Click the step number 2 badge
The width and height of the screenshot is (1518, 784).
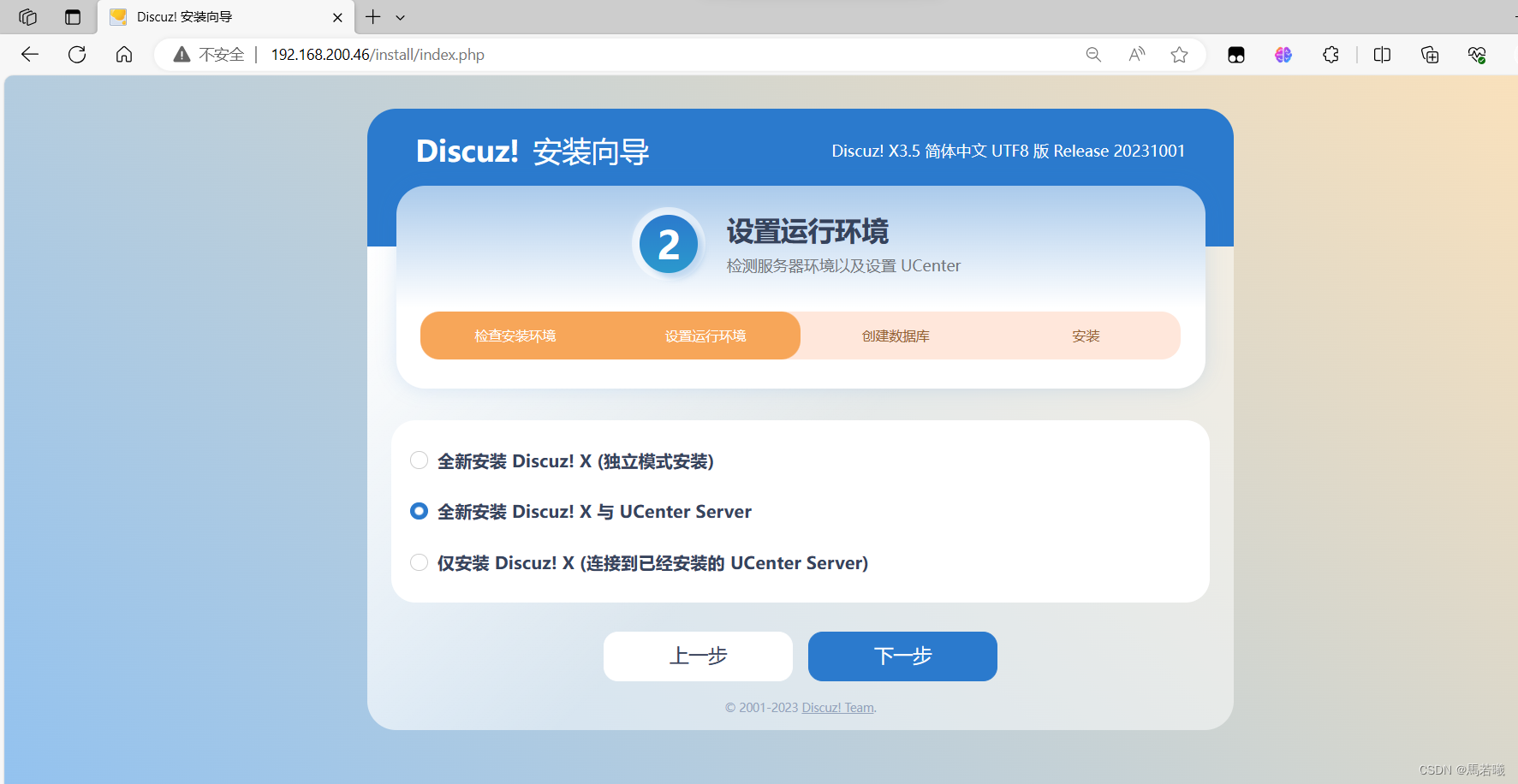[x=669, y=244]
